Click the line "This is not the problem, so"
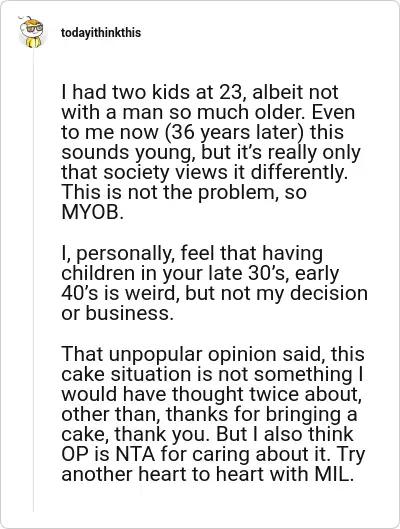The width and height of the screenshot is (400, 529). tap(184, 192)
